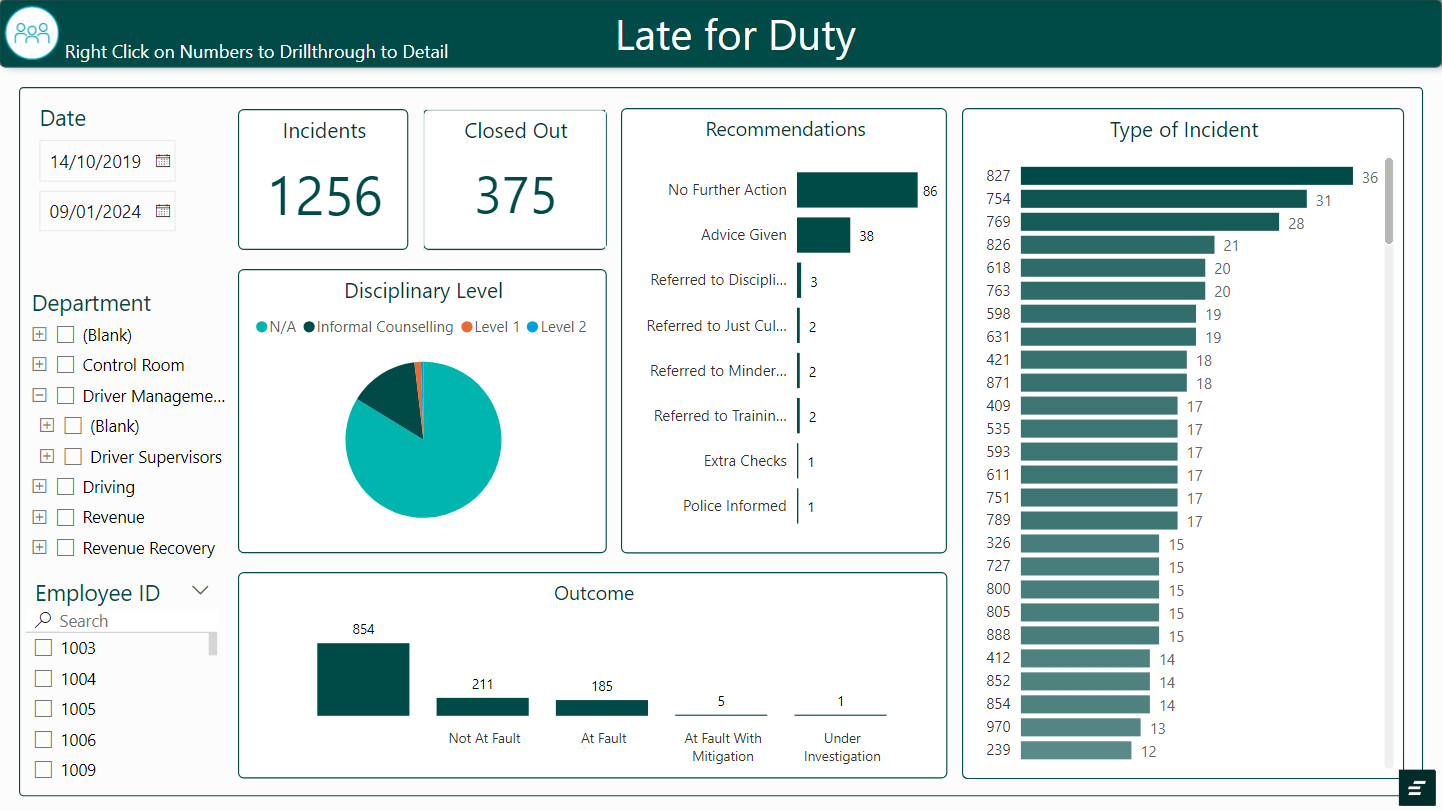Open calendar picker for start date 14/10/2019

[163, 161]
